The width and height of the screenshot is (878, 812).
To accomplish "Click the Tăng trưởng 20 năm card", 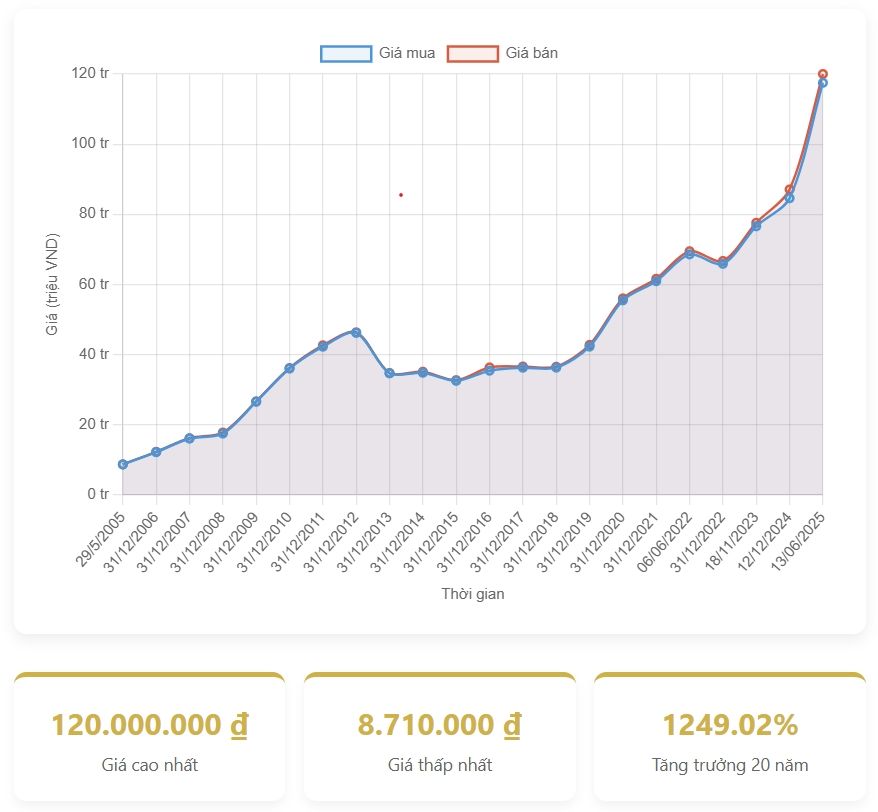I will coord(730,736).
